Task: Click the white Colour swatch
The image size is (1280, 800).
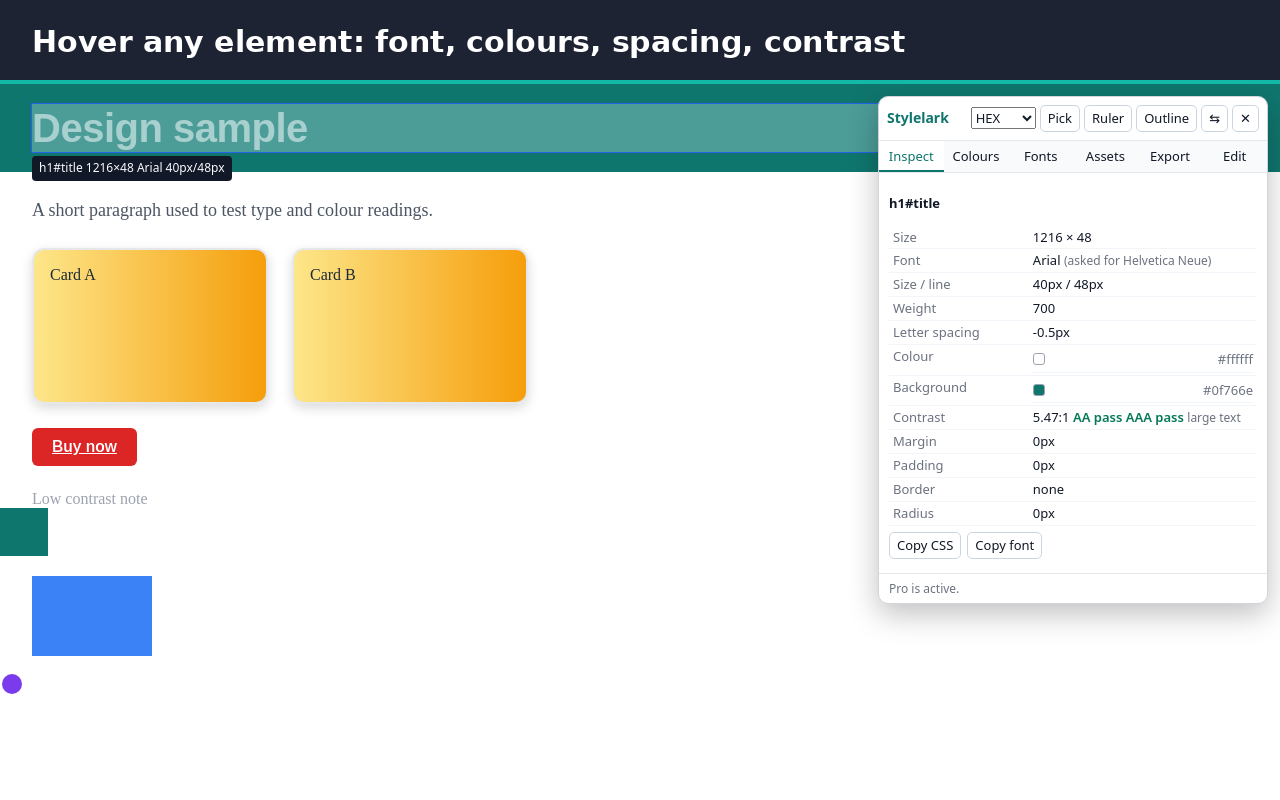Action: tap(1039, 359)
